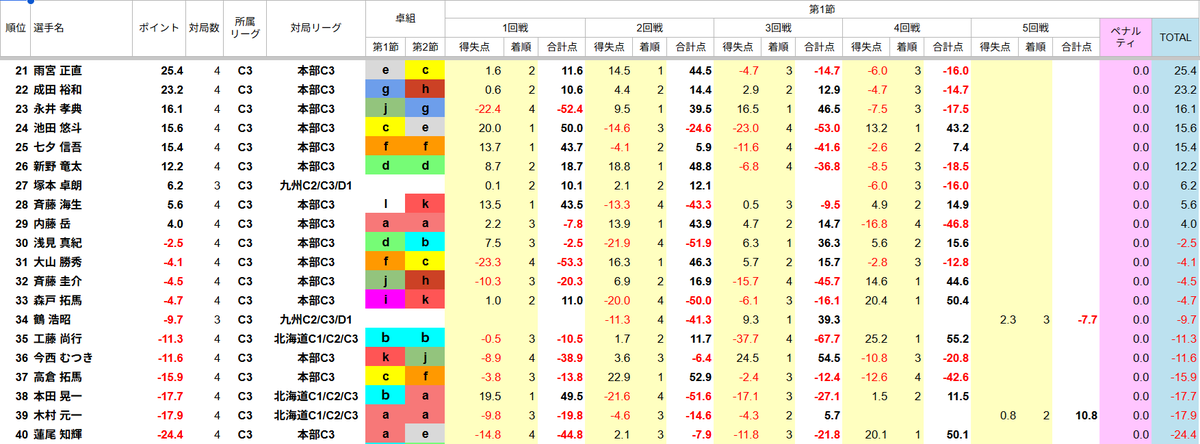Click the TOTAL column header
This screenshot has width=1200, height=444.
coord(1176,38)
